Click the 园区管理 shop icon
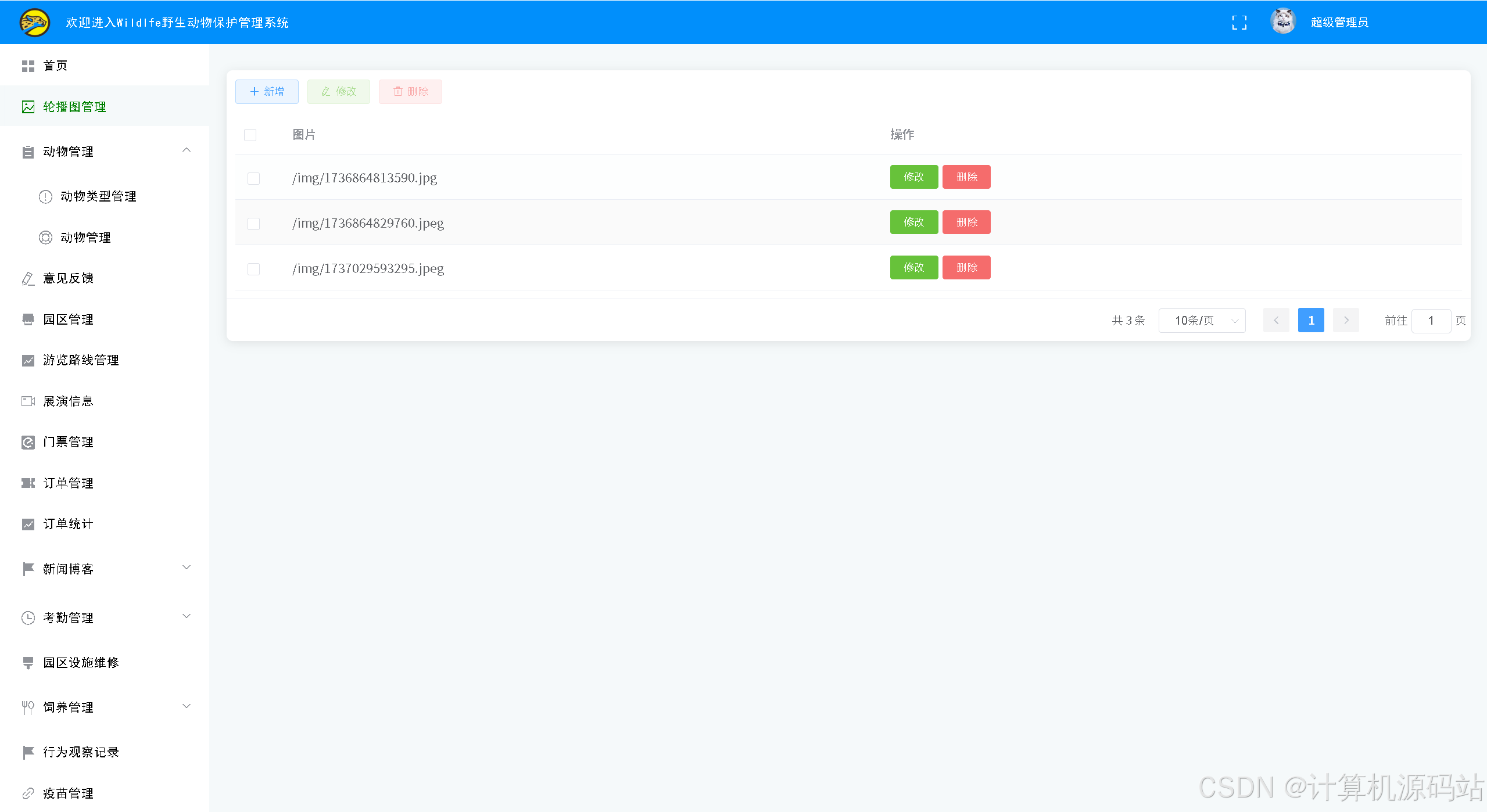Image resolution: width=1487 pixels, height=812 pixels. (28, 319)
